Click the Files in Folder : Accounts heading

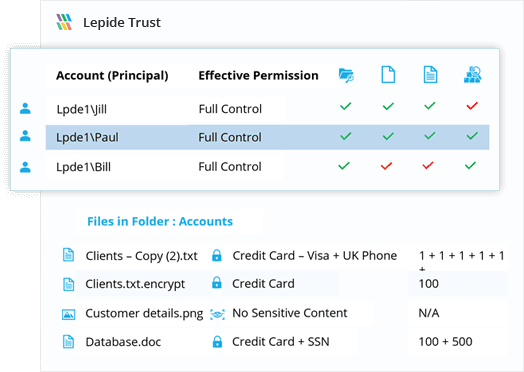pos(160,221)
